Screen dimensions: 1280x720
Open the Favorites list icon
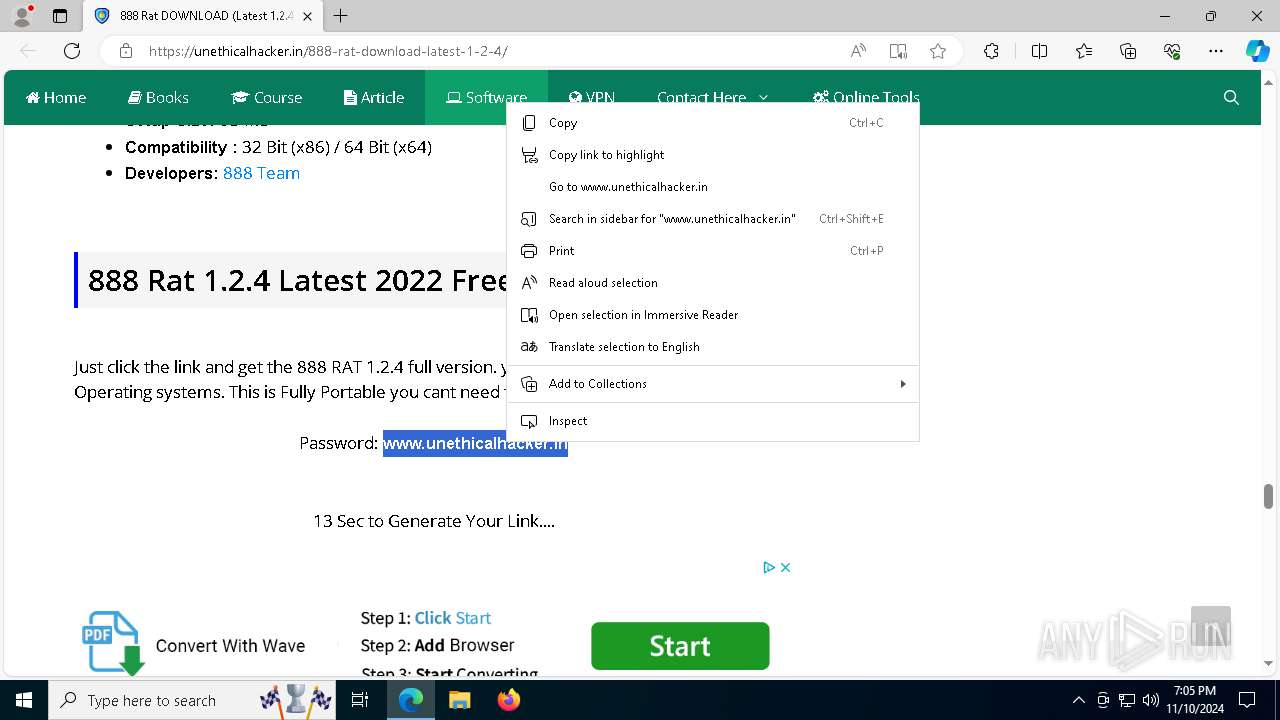1084,51
